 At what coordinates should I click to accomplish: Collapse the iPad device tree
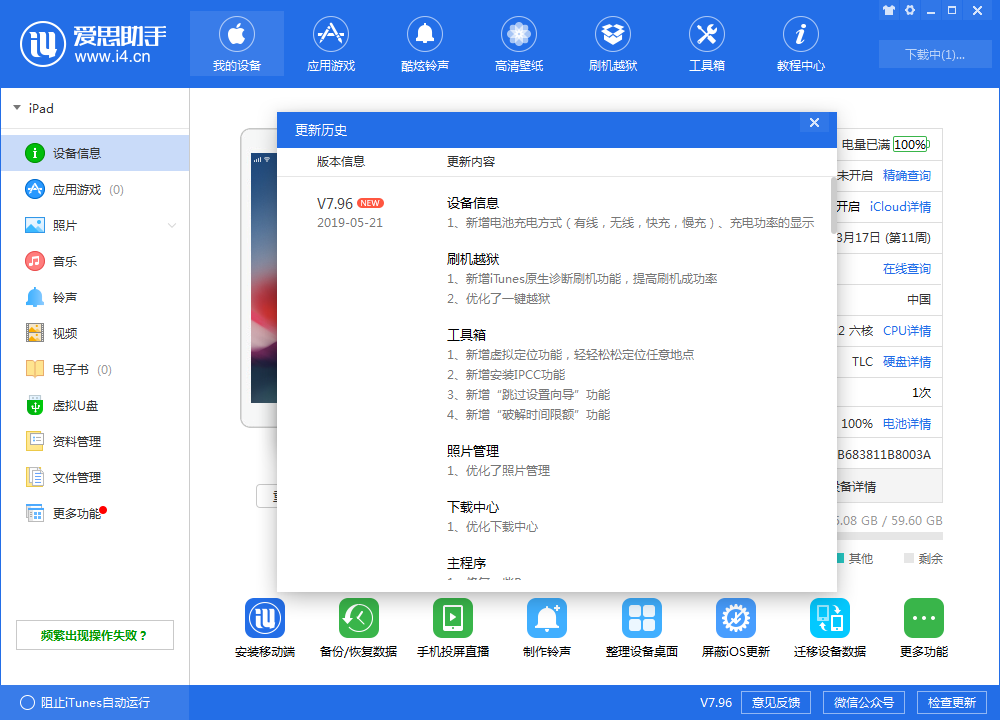point(17,108)
